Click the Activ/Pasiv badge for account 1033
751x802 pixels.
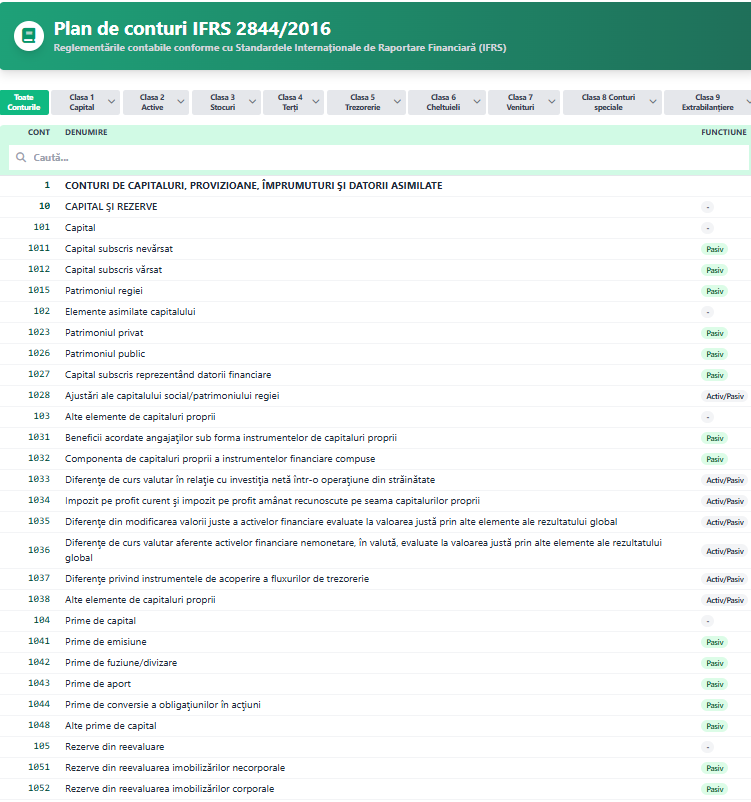pyautogui.click(x=724, y=480)
